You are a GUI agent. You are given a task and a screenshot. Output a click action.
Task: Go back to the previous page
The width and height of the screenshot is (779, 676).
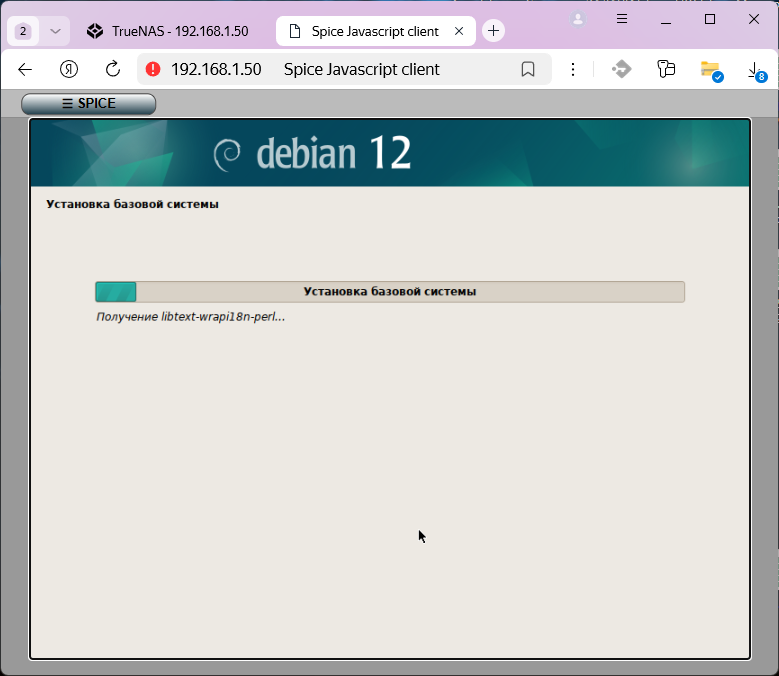(x=25, y=69)
